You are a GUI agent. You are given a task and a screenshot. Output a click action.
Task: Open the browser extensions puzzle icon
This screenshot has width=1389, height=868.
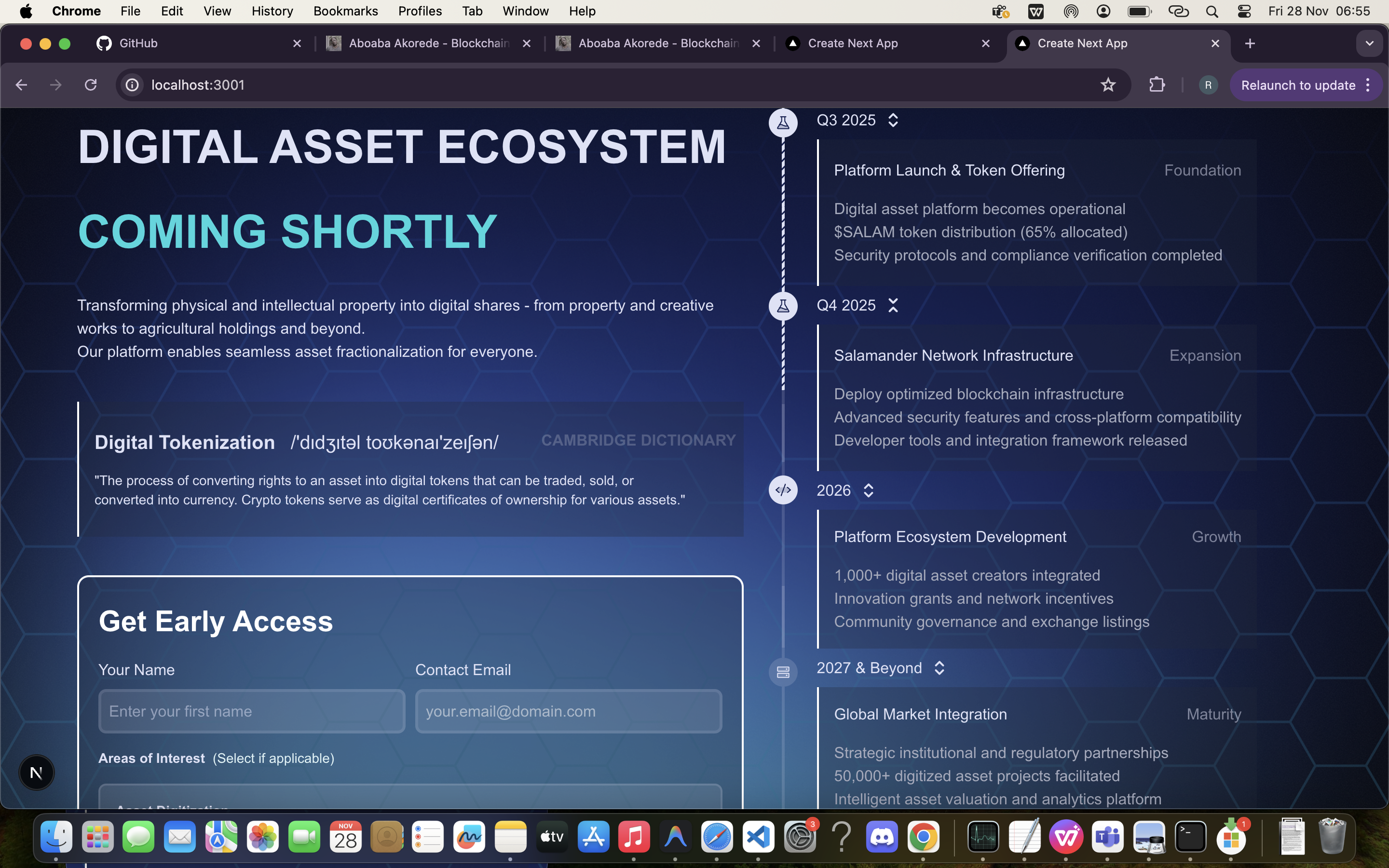[x=1157, y=84]
